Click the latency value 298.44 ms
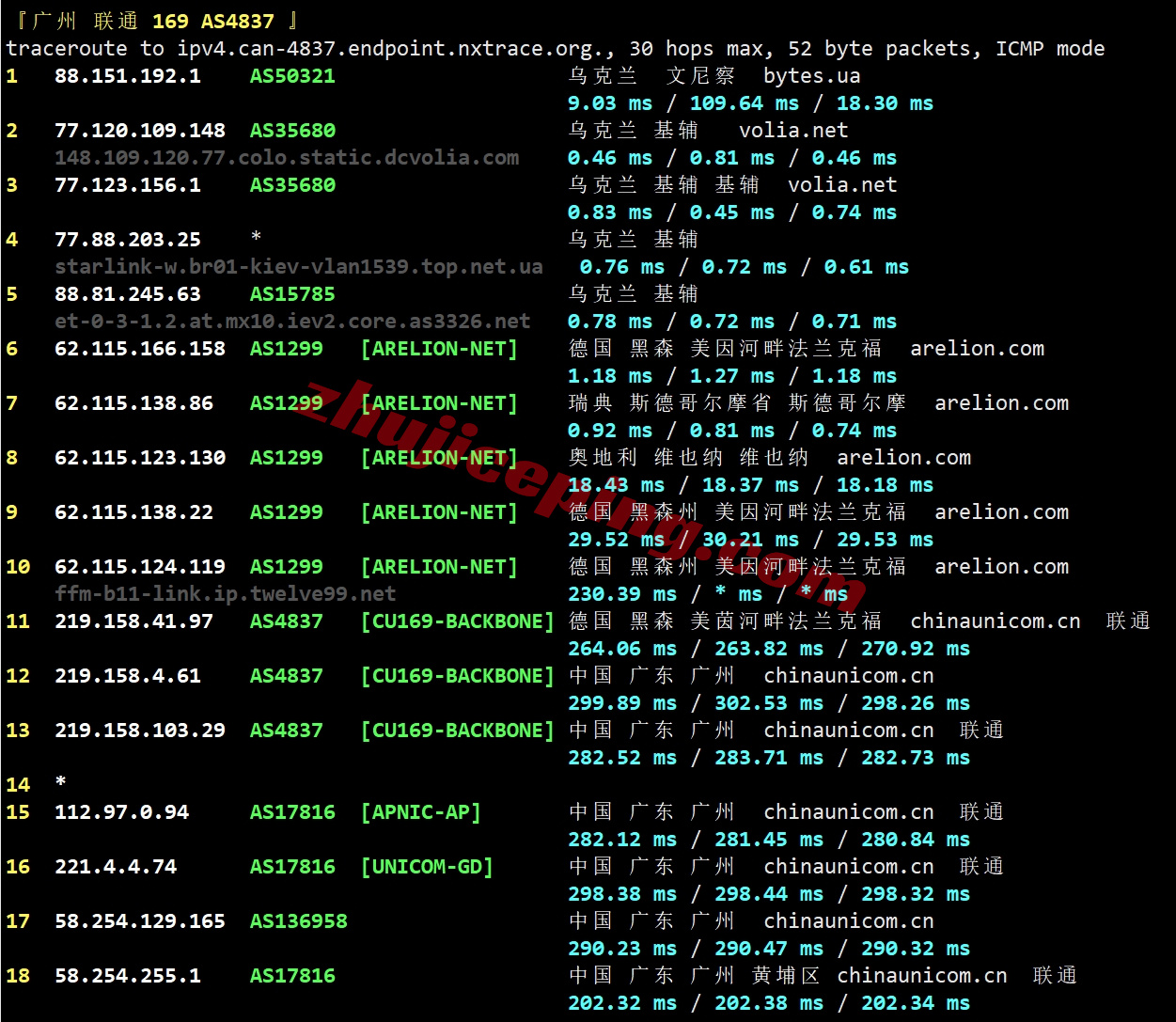Screen dimensions: 1176x1022 pyautogui.click(x=769, y=894)
